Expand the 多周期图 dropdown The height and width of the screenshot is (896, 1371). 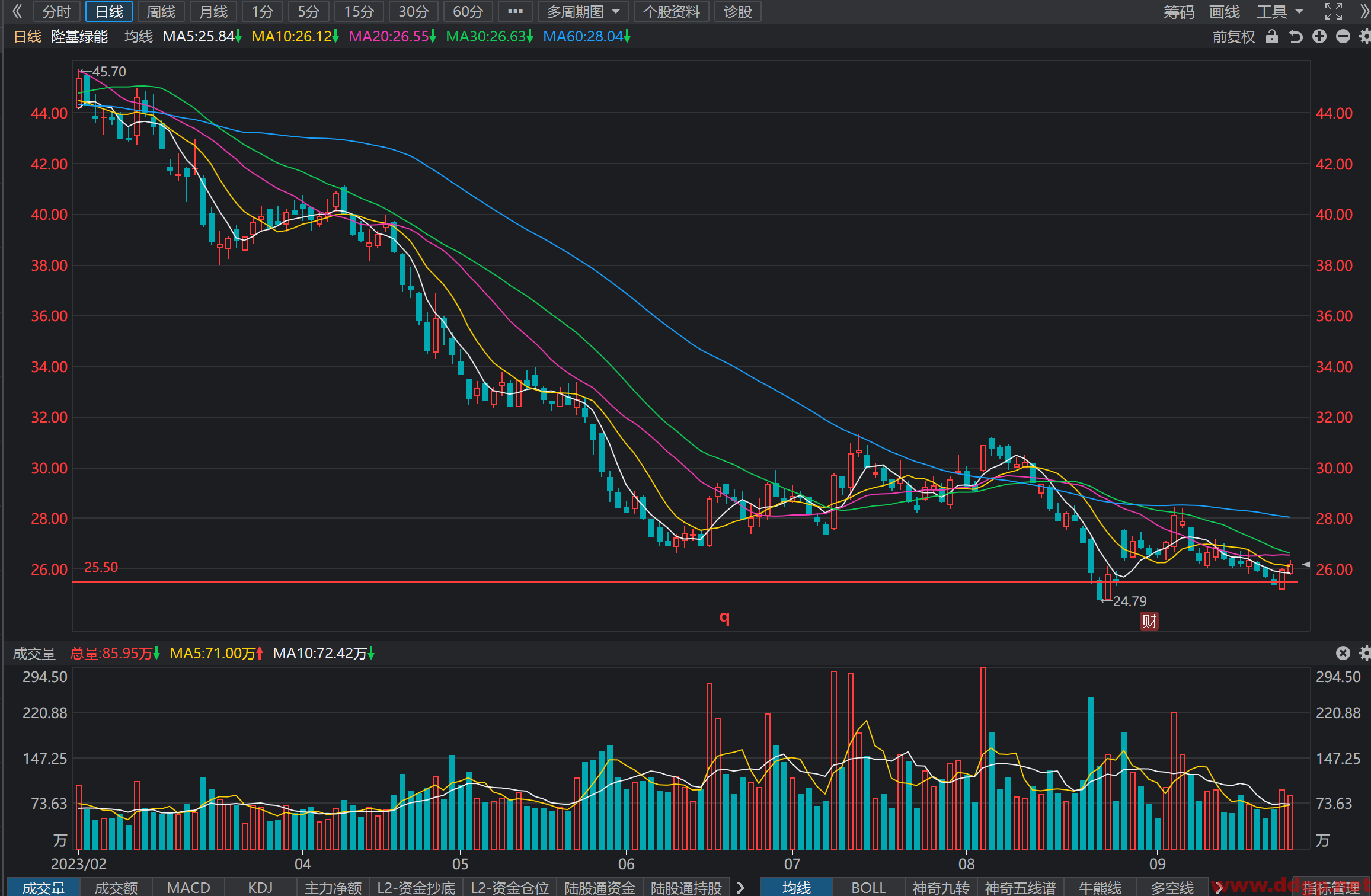point(583,12)
